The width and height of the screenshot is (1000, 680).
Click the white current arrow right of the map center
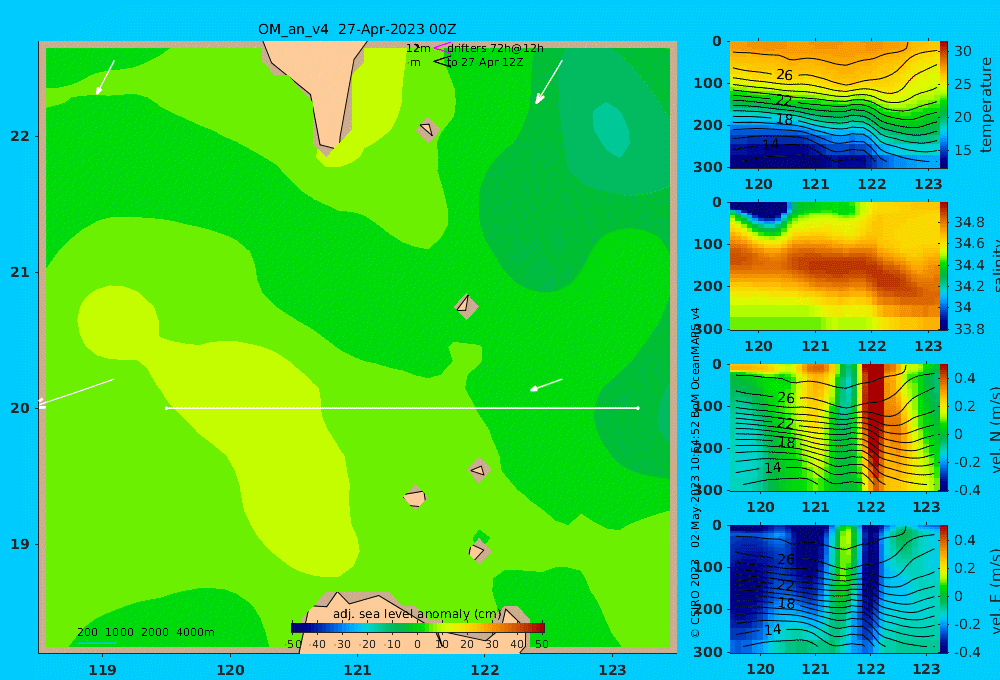(547, 385)
